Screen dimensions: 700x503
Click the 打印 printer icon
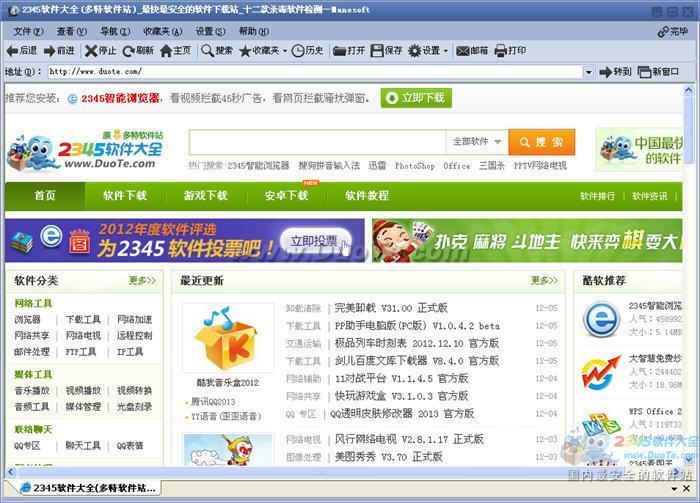pyautogui.click(x=500, y=50)
